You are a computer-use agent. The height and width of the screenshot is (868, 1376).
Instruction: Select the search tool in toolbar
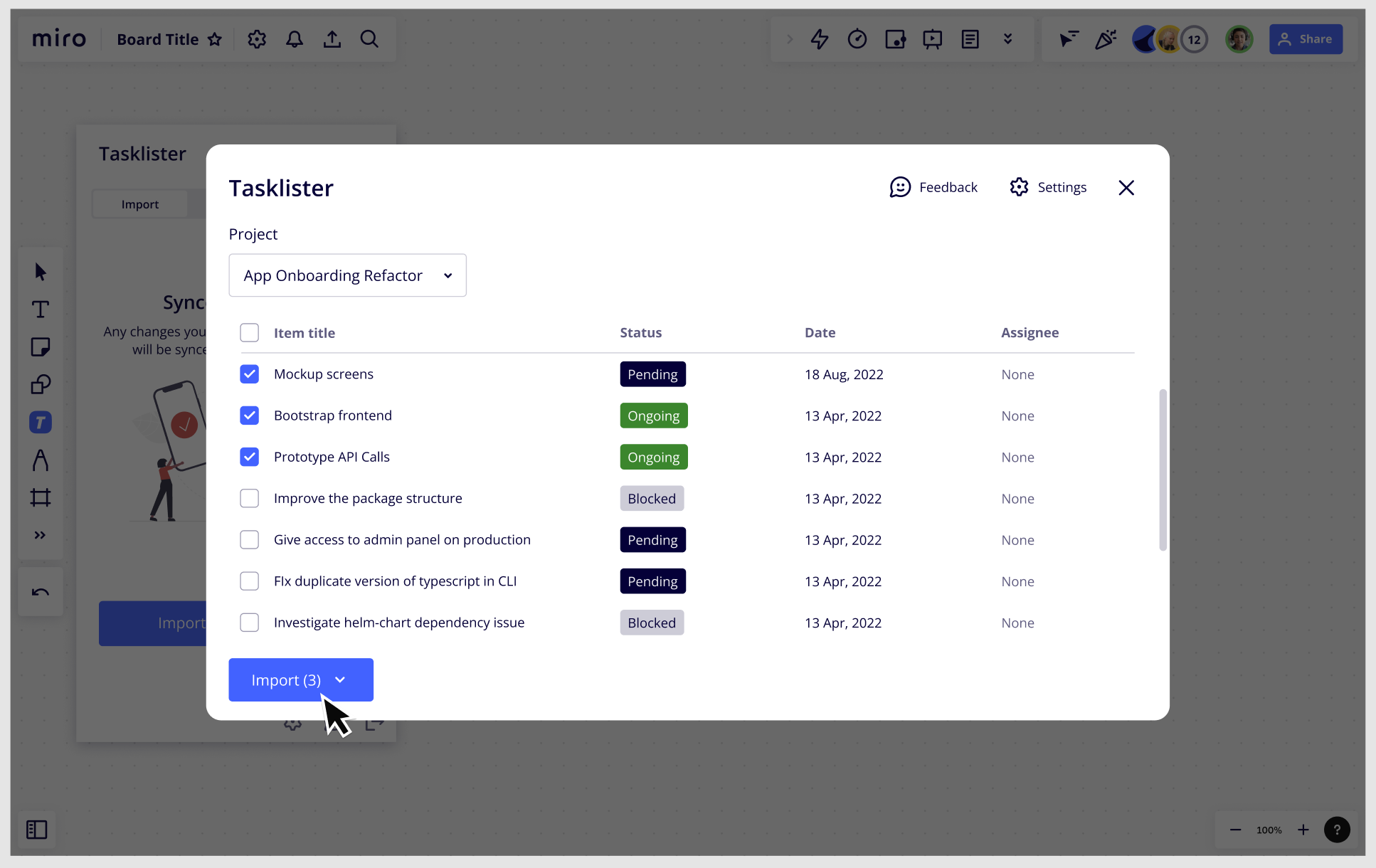[x=371, y=39]
